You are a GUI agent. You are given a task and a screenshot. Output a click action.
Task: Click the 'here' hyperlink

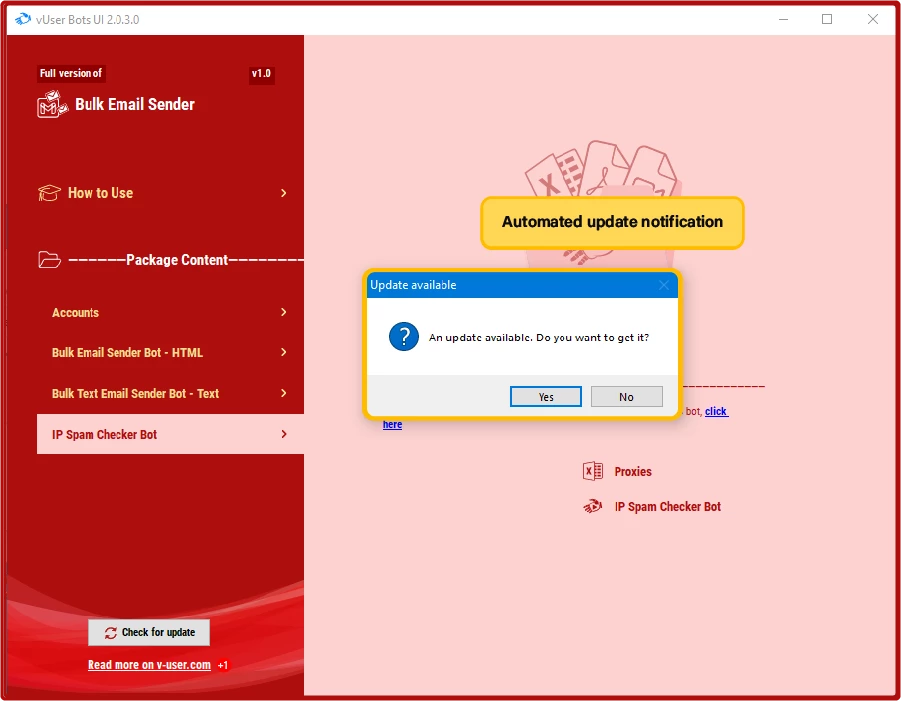(392, 425)
